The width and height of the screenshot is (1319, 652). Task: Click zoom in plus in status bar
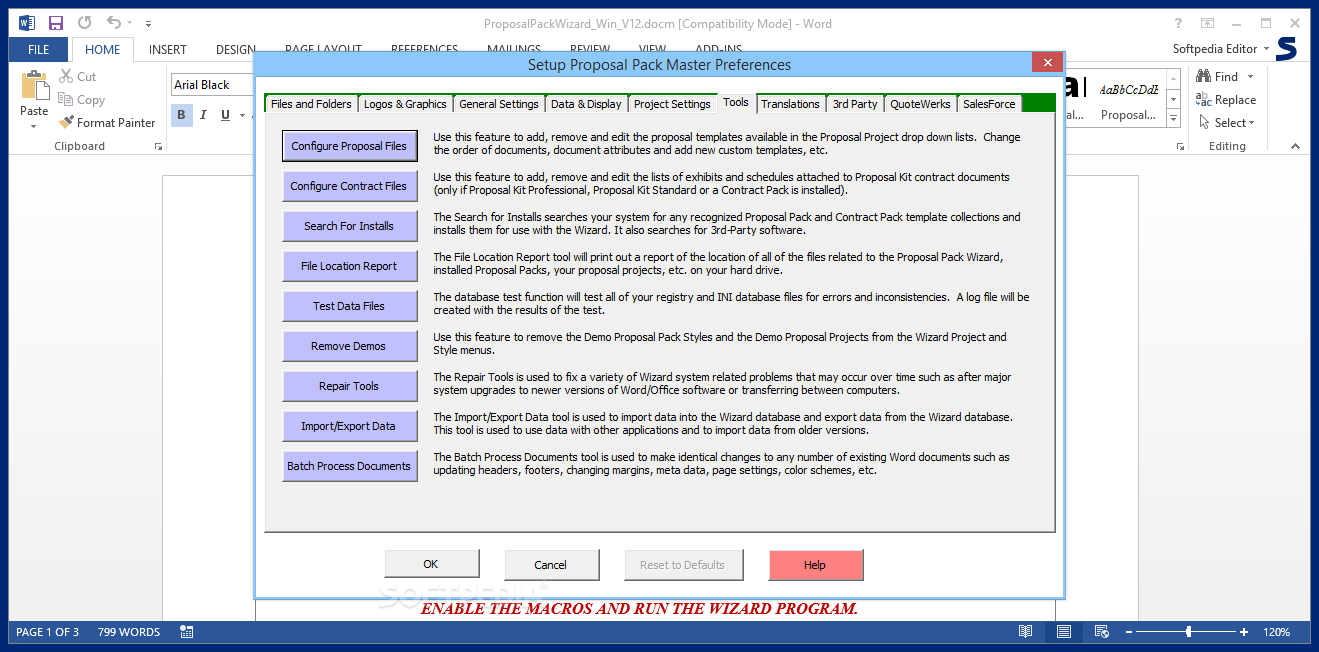click(x=1244, y=632)
